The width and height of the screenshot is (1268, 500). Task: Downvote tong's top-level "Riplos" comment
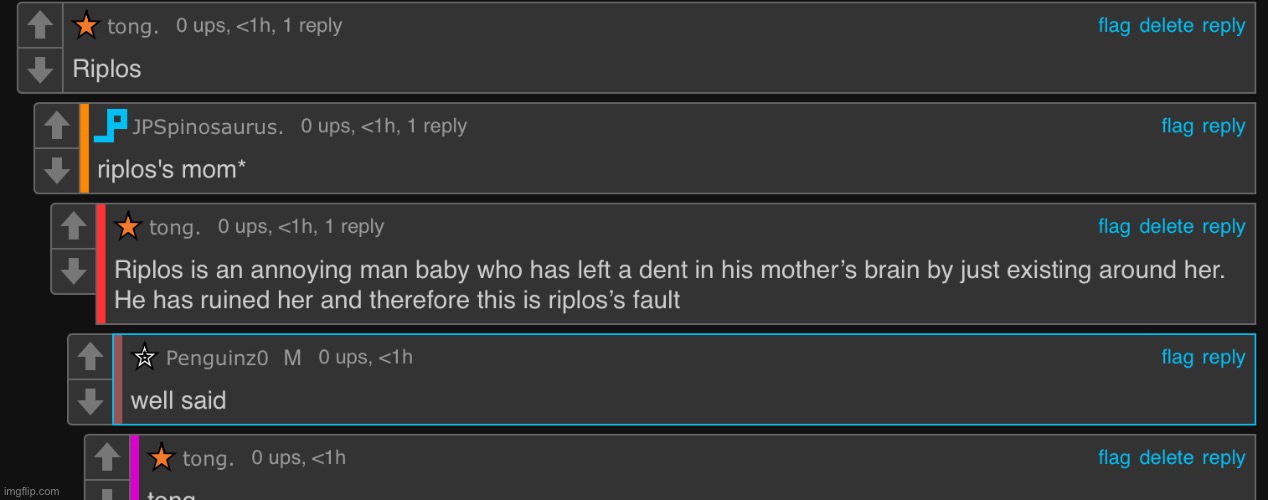pos(40,70)
